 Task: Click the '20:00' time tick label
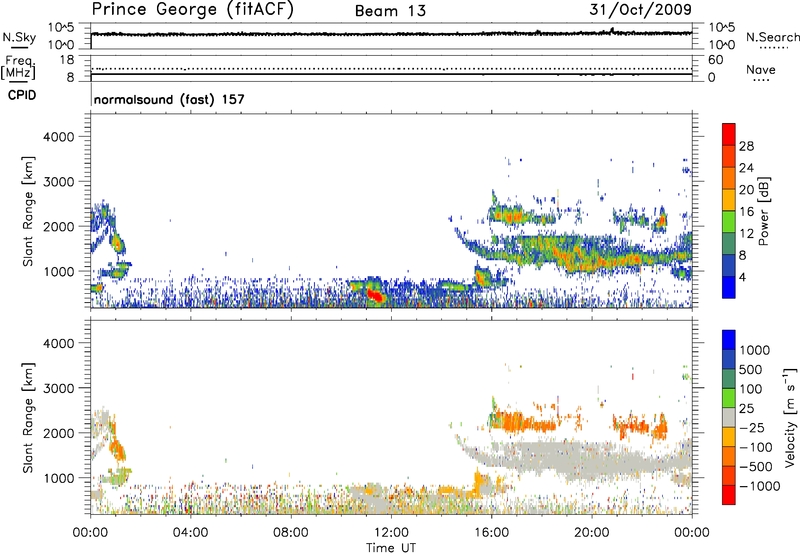point(592,533)
